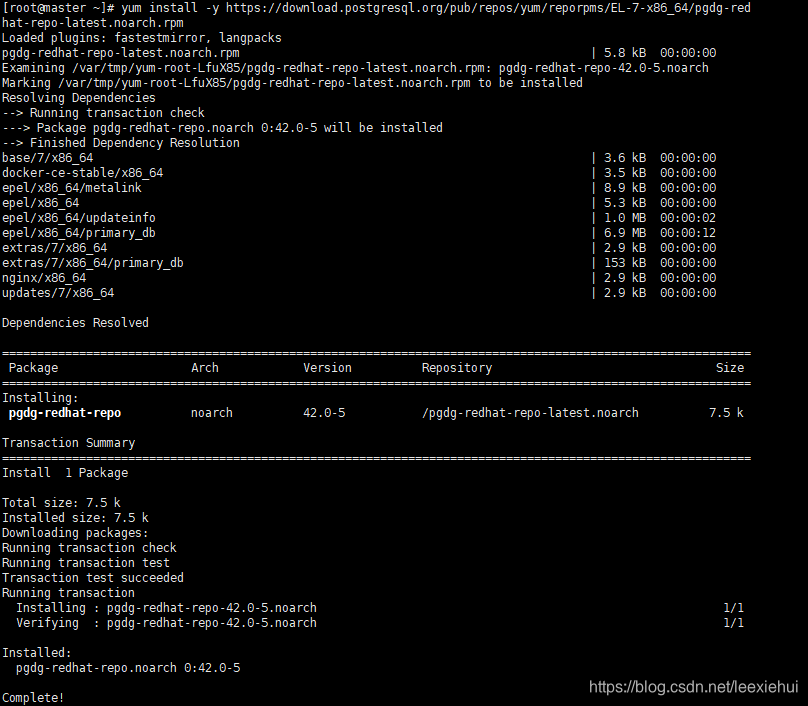Screen dimensions: 808x706
Task: Click the 00:00:12 download time value
Action: click(688, 232)
